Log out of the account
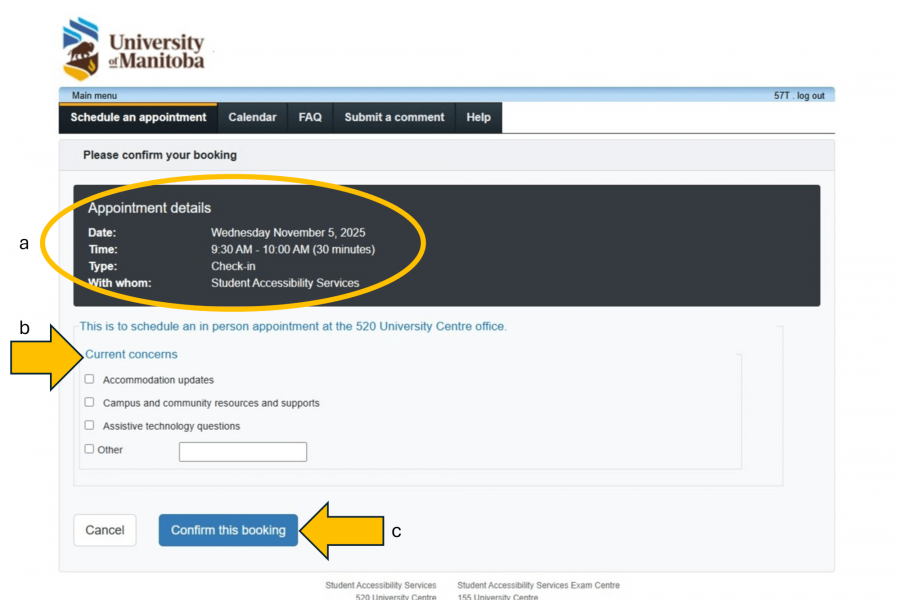 tap(810, 96)
